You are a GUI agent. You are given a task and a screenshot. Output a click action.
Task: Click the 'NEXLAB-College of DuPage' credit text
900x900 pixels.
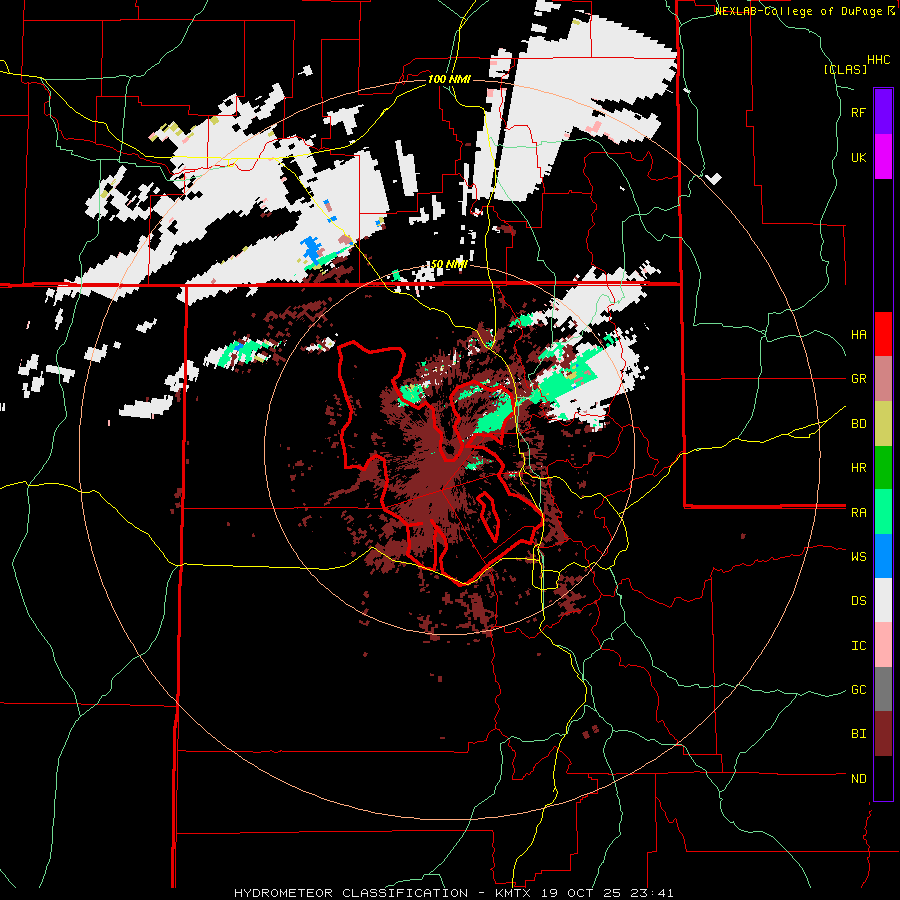(798, 11)
